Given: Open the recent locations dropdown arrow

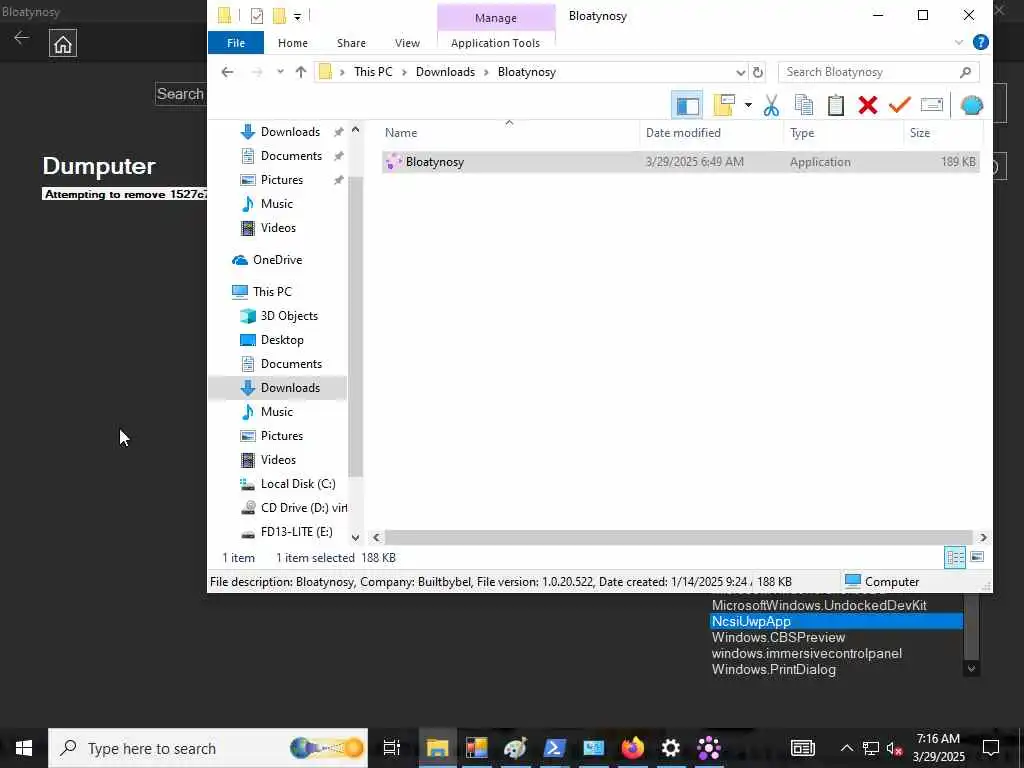Looking at the screenshot, I should 280,72.
